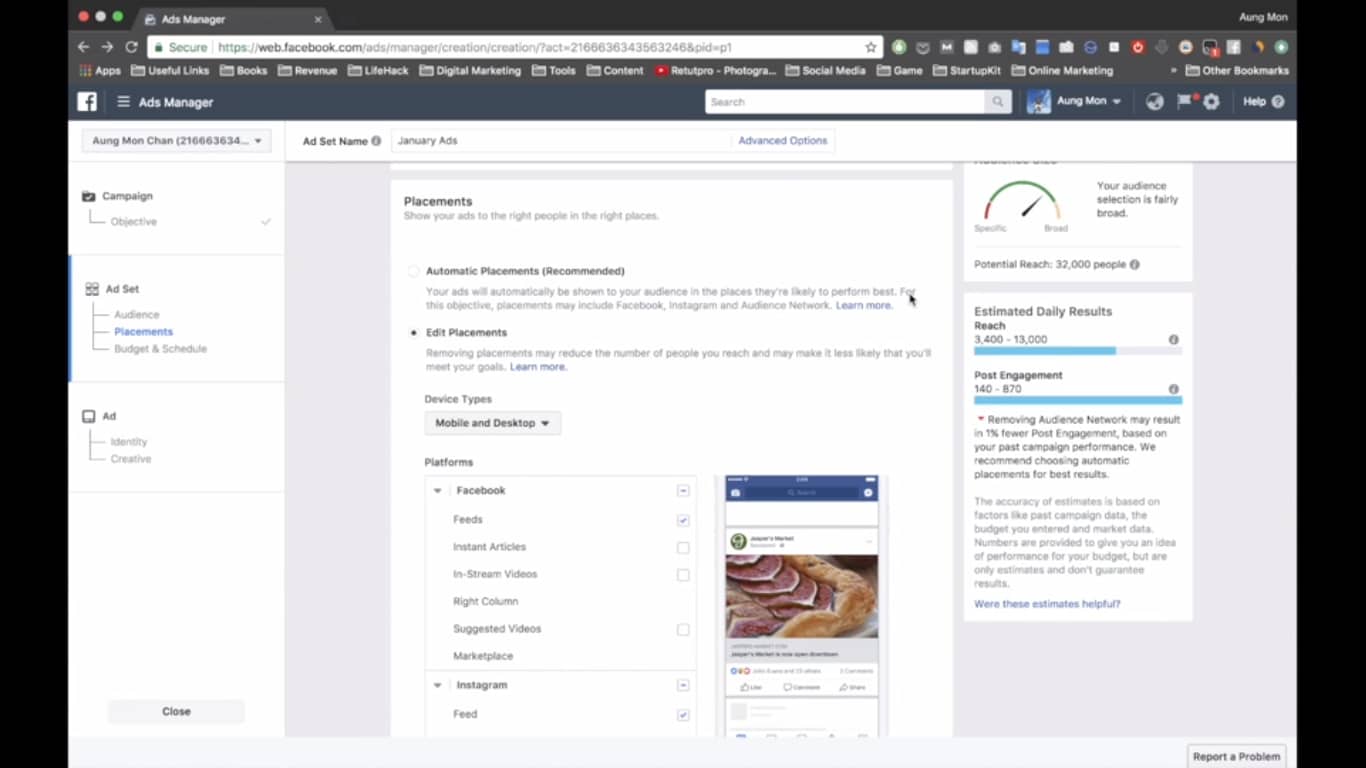
Task: Click the Reach estimate progress bar
Action: pyautogui.click(x=1077, y=351)
